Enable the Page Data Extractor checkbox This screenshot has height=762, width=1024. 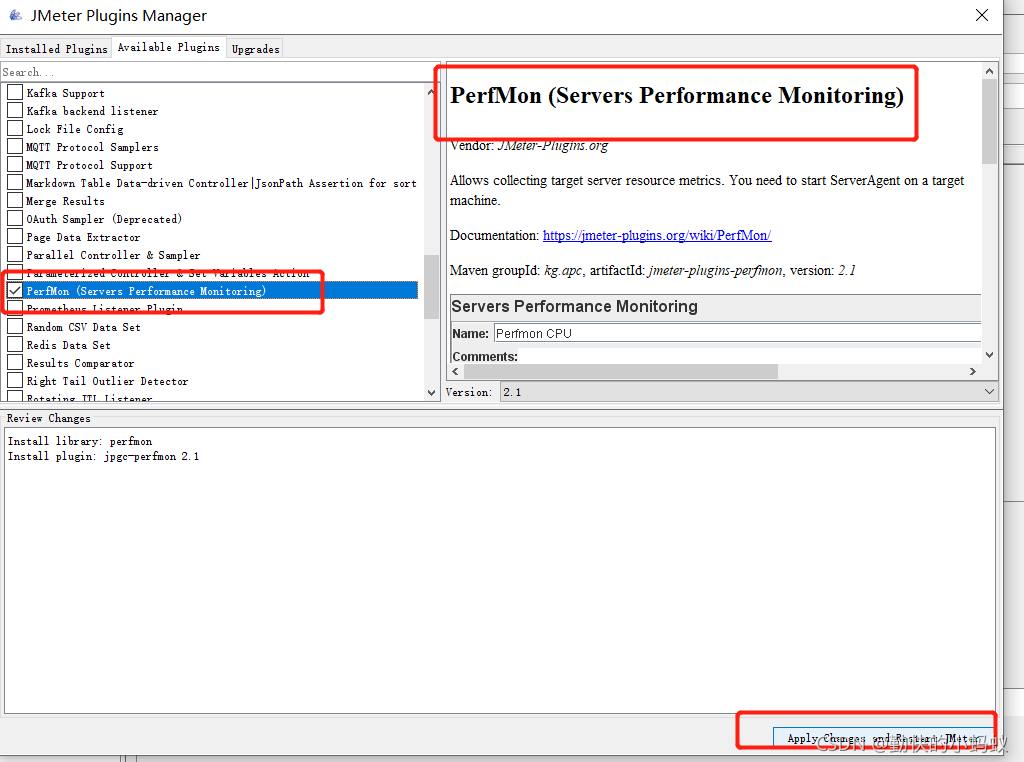point(15,236)
